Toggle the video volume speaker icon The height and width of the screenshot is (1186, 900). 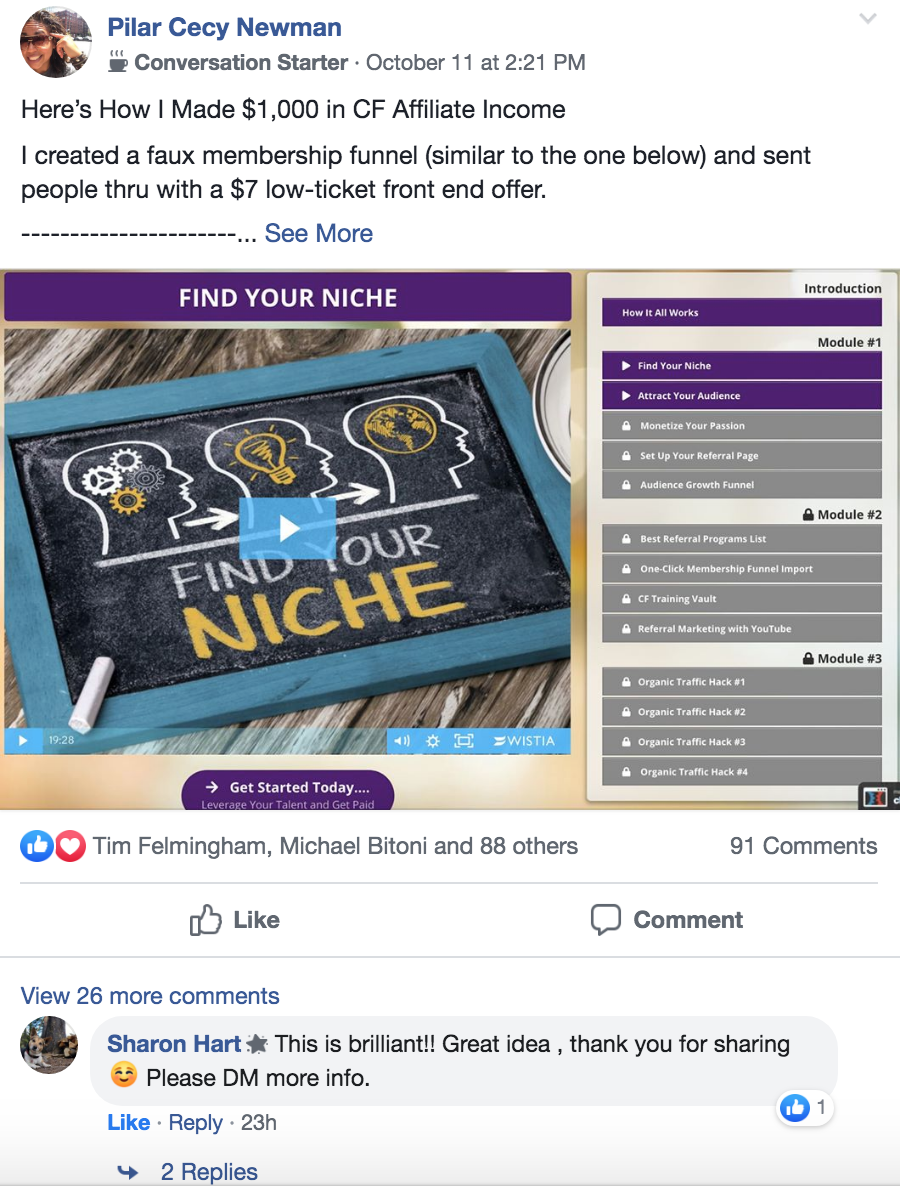[402, 740]
